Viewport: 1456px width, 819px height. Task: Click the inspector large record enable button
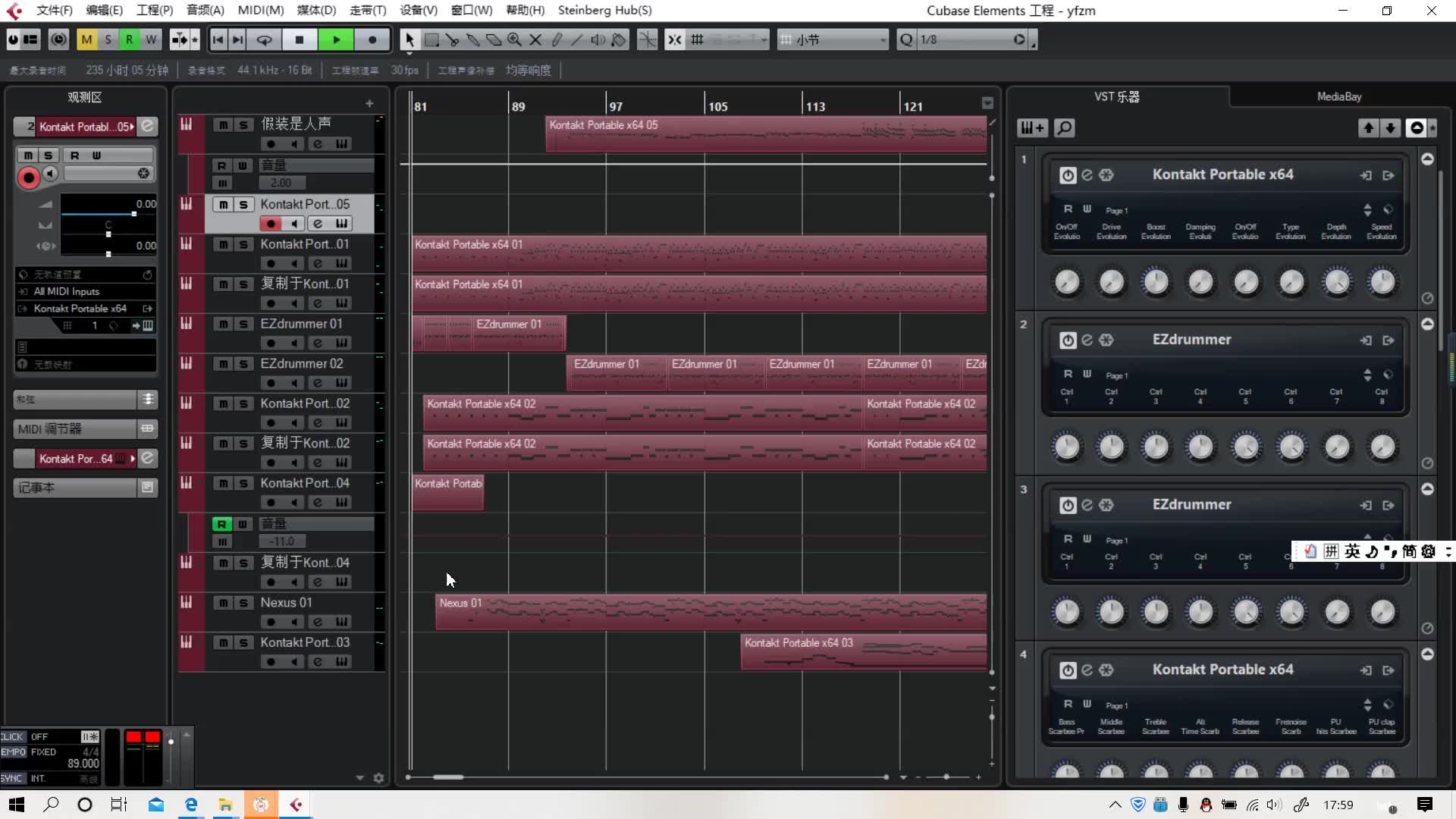[29, 177]
